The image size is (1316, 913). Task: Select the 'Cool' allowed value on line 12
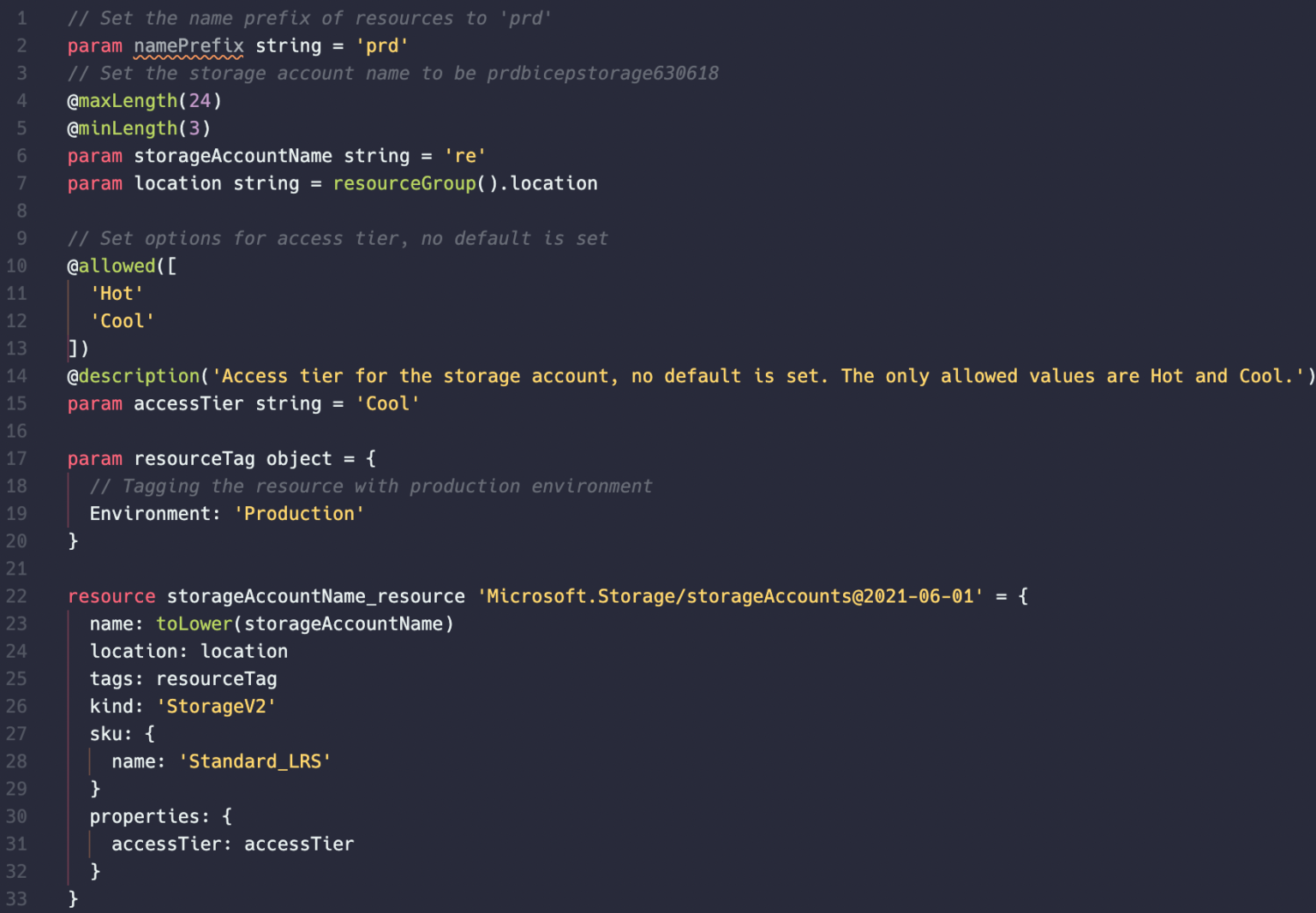[x=123, y=321]
